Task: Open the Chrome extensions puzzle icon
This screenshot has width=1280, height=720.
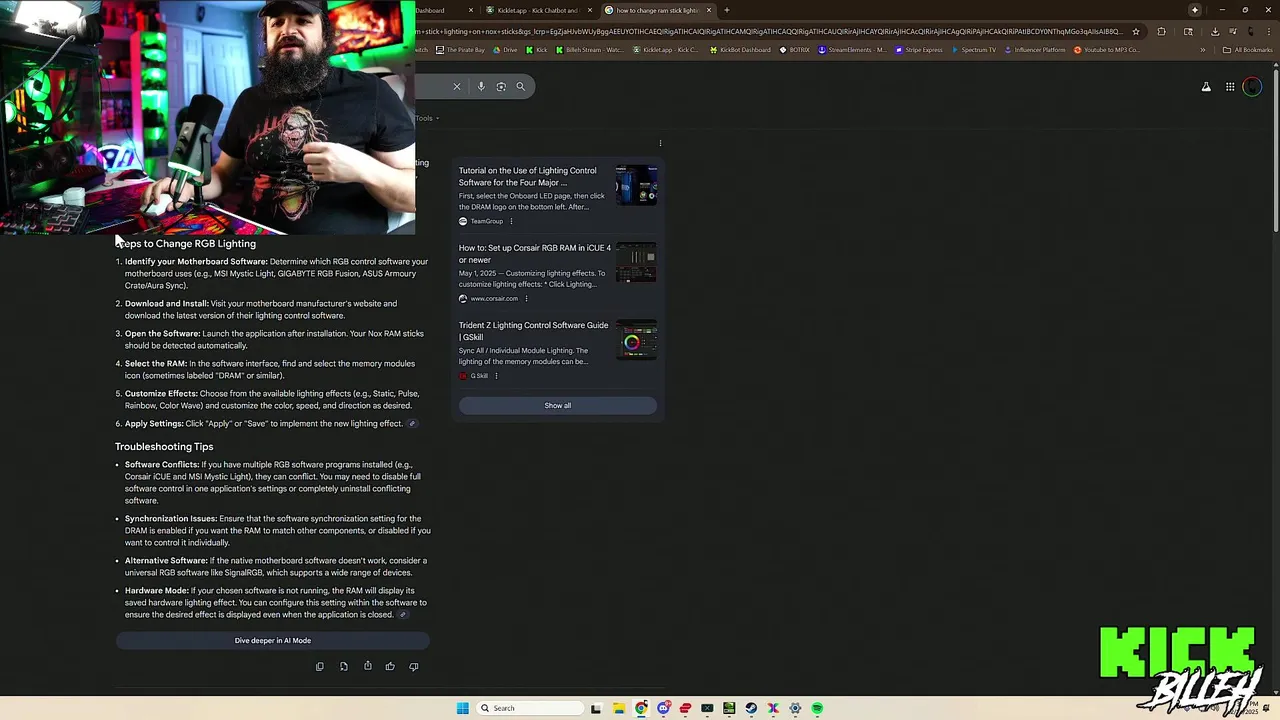Action: point(1161,31)
